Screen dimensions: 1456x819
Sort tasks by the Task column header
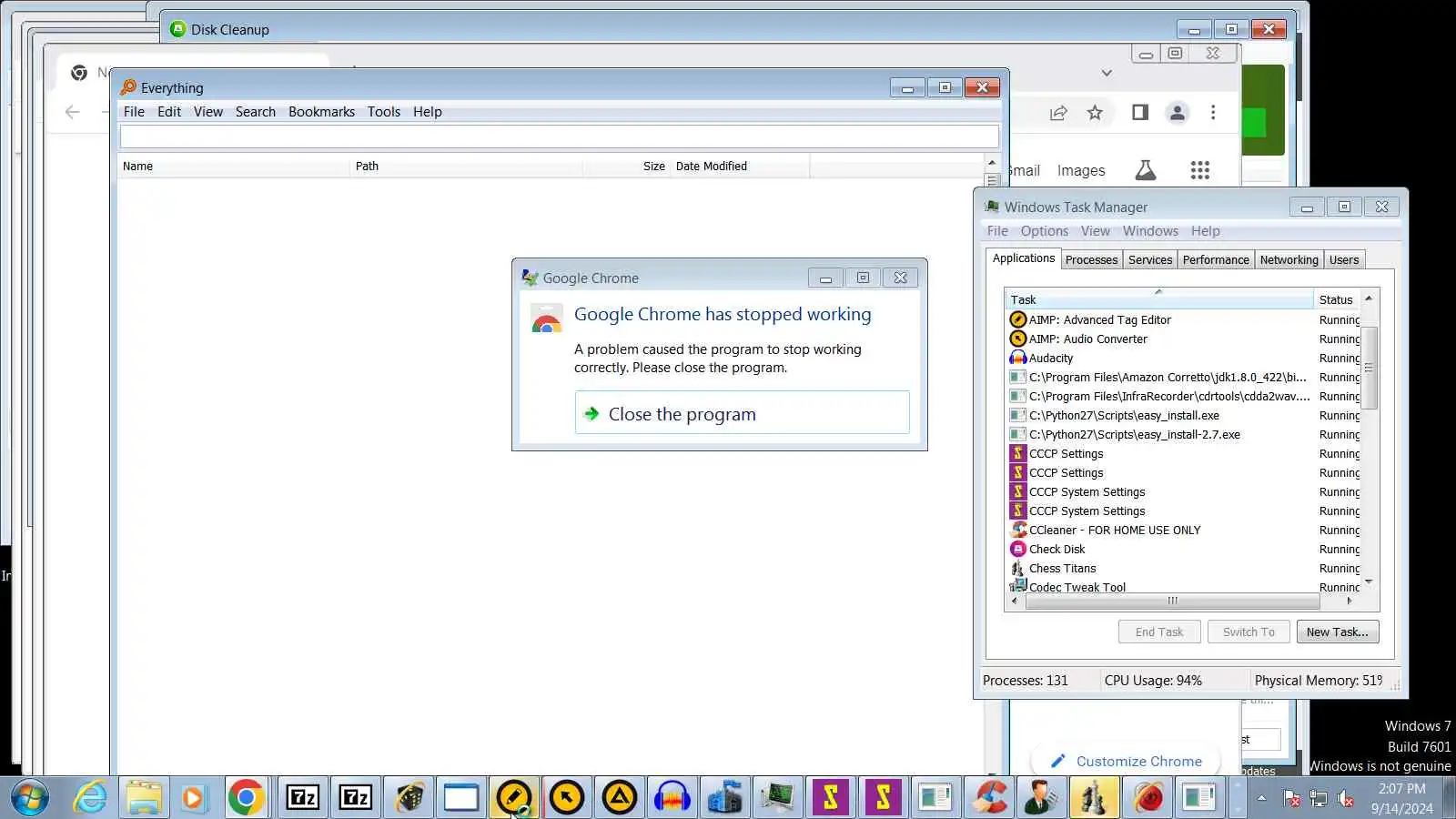tap(1159, 299)
